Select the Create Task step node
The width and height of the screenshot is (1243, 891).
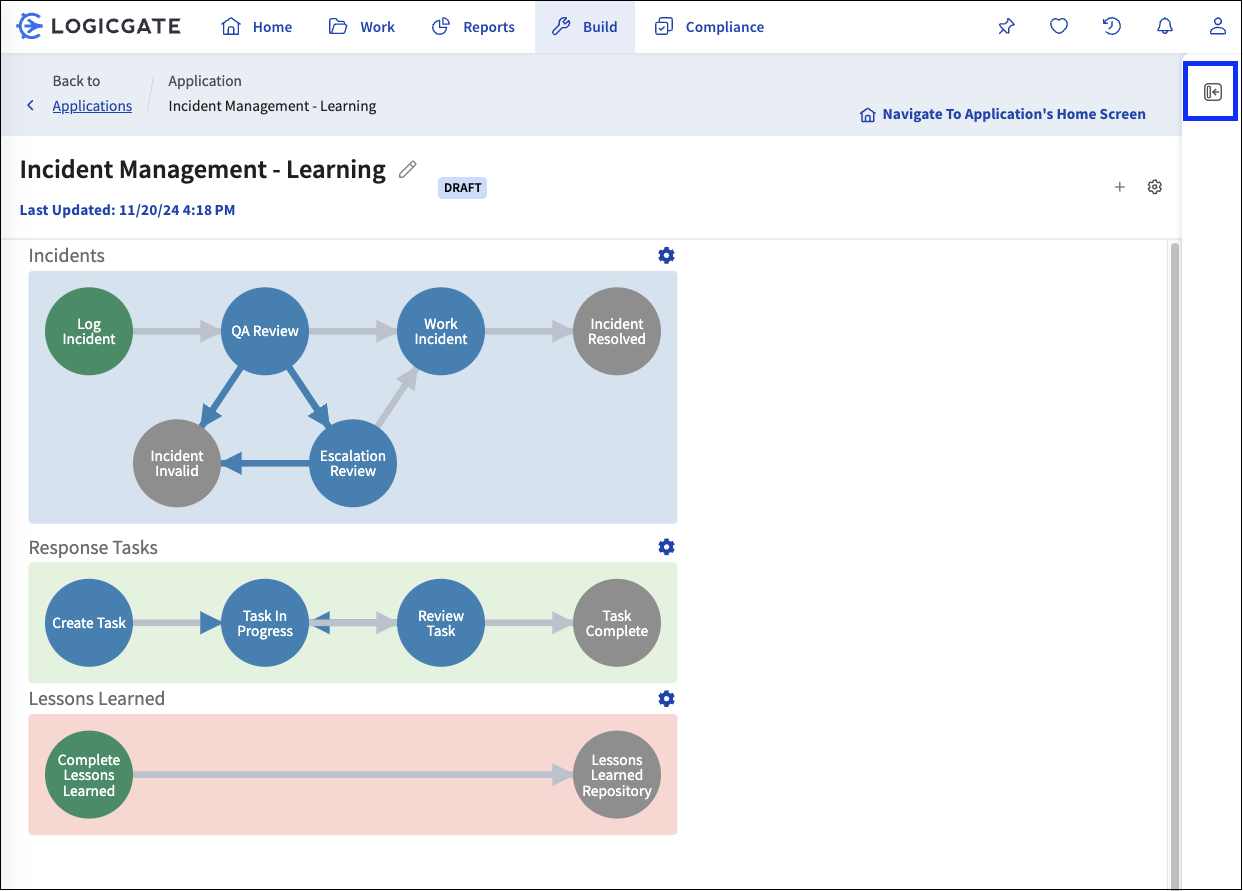tap(89, 623)
